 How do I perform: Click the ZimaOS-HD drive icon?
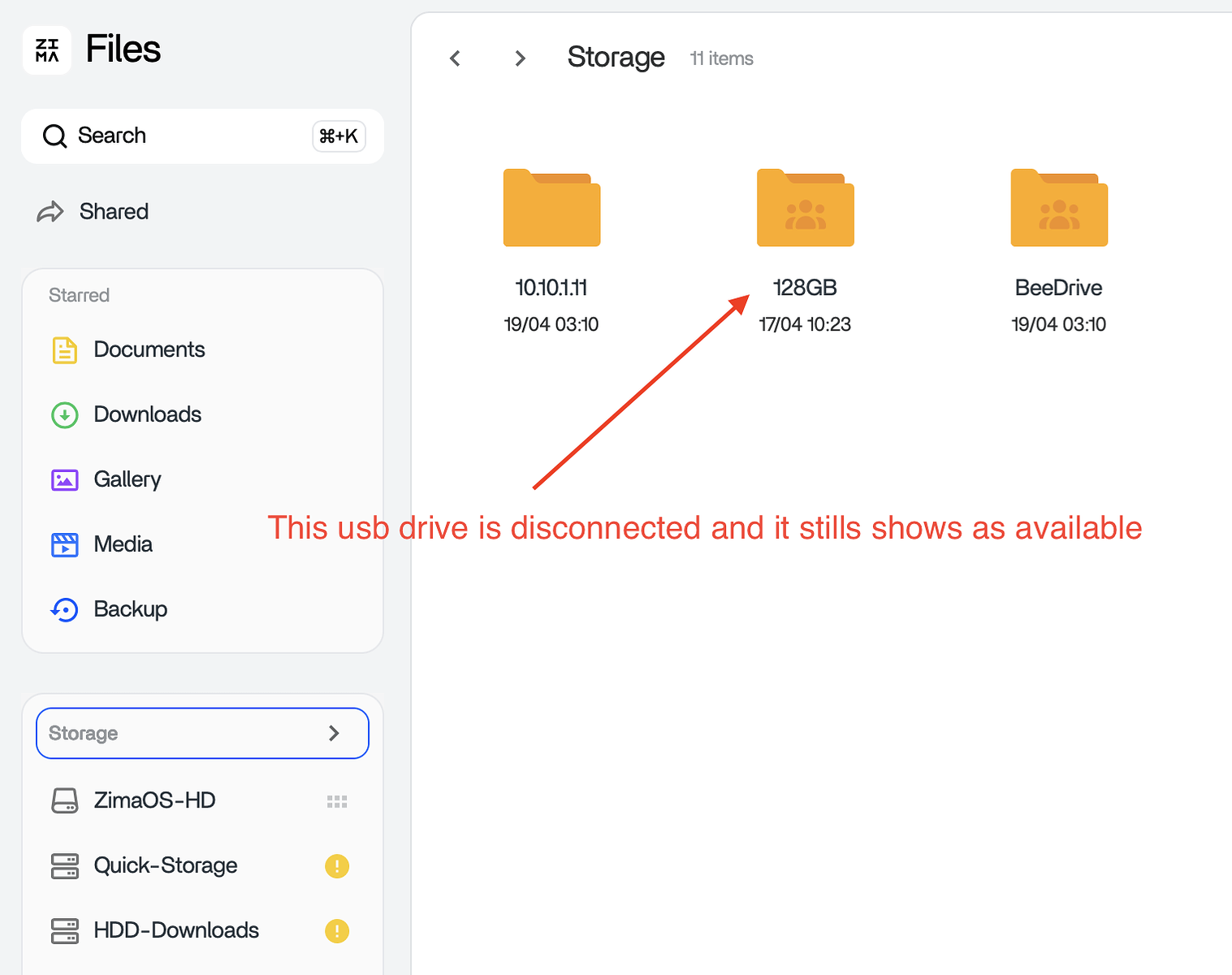[65, 800]
